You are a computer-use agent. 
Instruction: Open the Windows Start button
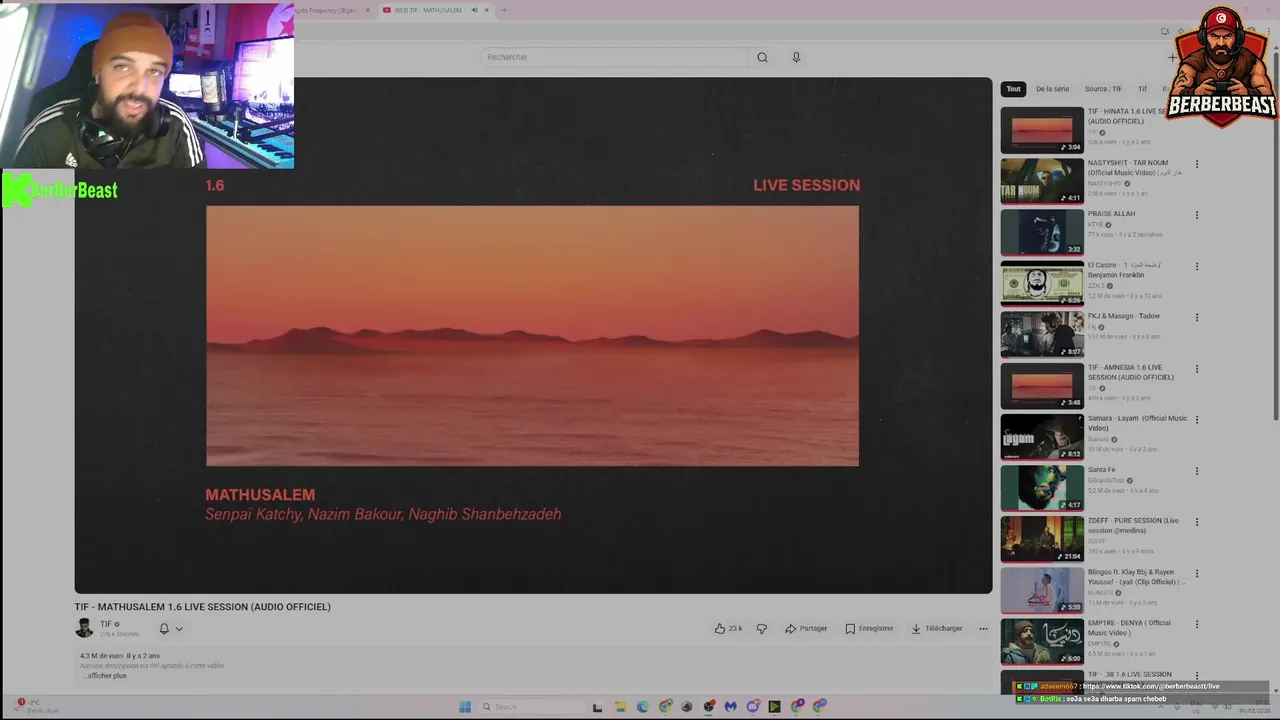(x=465, y=707)
